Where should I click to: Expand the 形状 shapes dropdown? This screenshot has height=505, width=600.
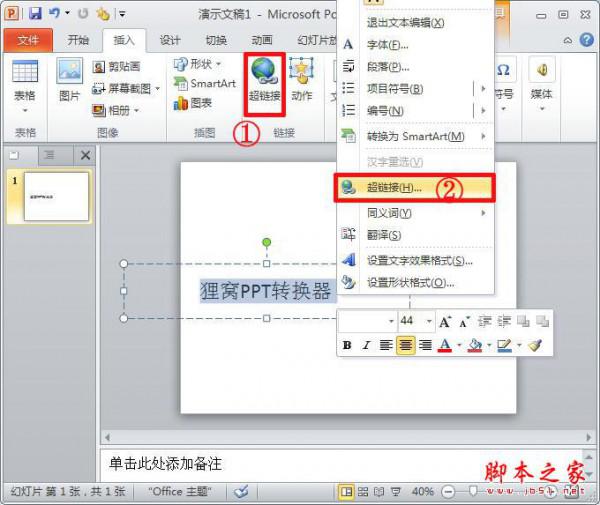point(218,64)
